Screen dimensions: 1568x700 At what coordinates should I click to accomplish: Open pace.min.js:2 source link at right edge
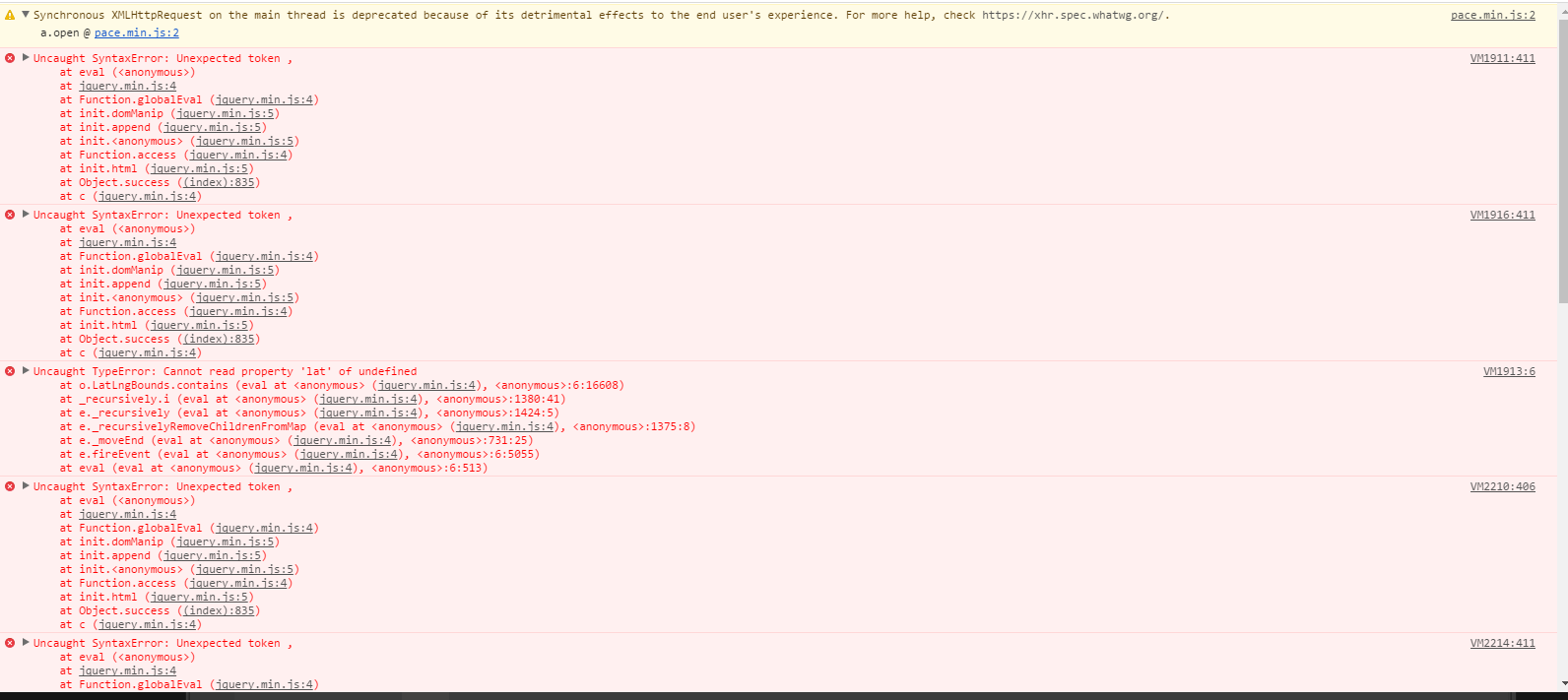pos(1493,15)
